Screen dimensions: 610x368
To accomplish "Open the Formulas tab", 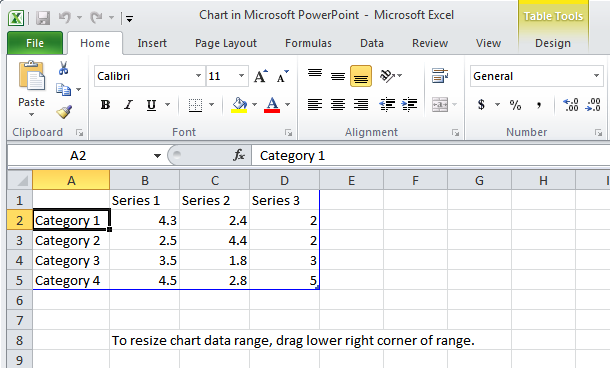I will click(x=308, y=43).
